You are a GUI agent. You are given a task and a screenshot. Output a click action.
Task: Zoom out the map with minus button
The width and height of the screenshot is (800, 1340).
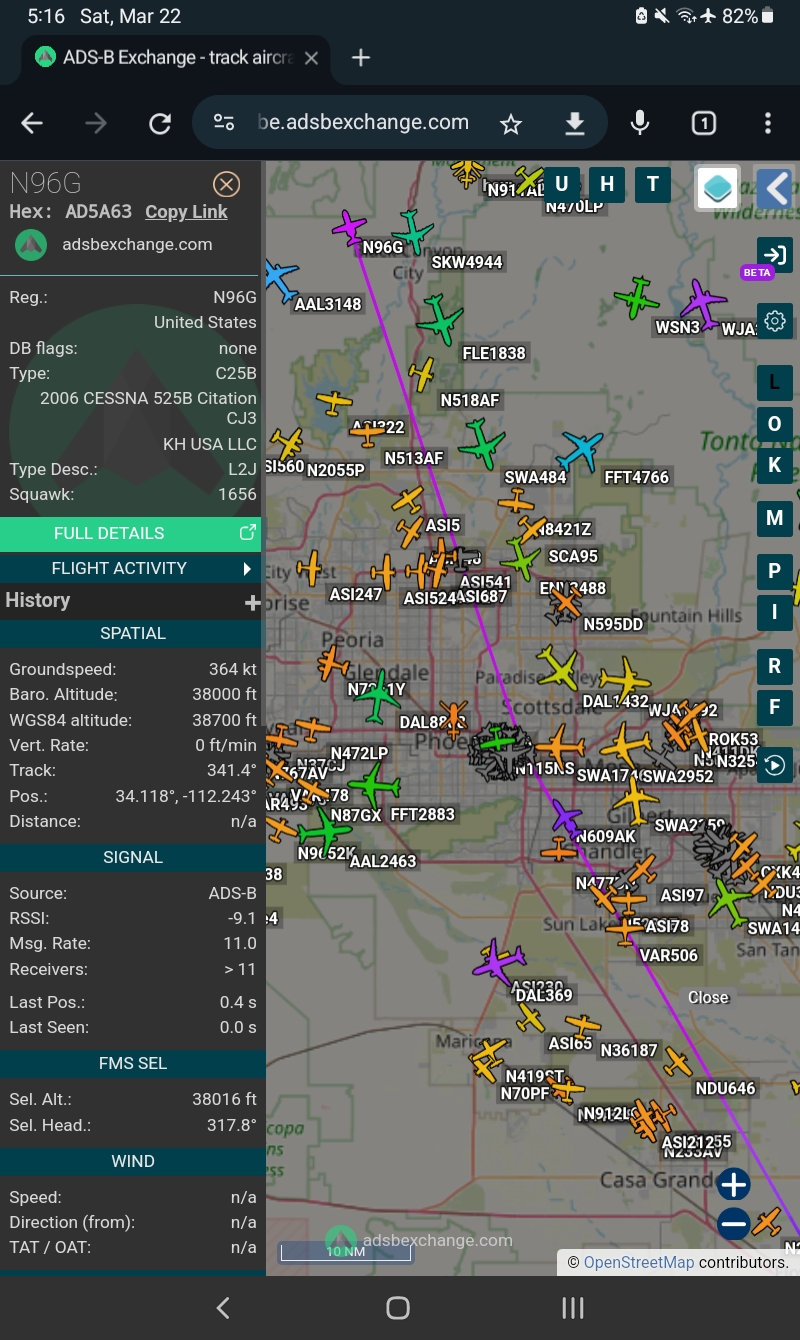(x=734, y=1223)
